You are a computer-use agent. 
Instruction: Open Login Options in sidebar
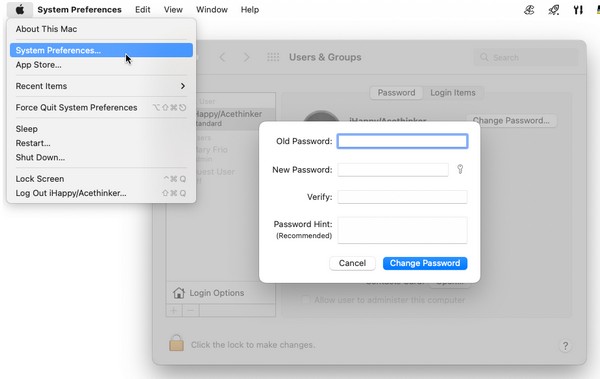click(x=220, y=293)
